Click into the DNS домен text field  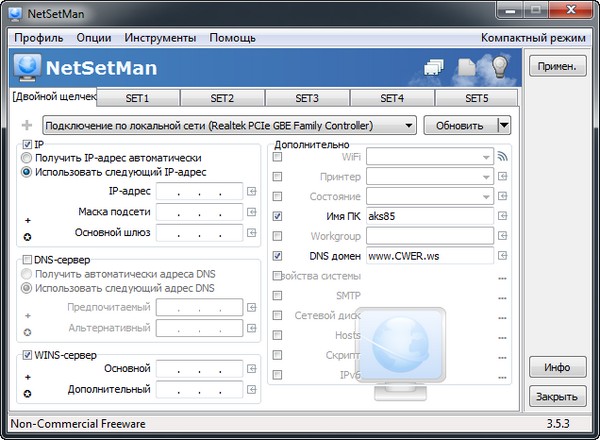430,255
